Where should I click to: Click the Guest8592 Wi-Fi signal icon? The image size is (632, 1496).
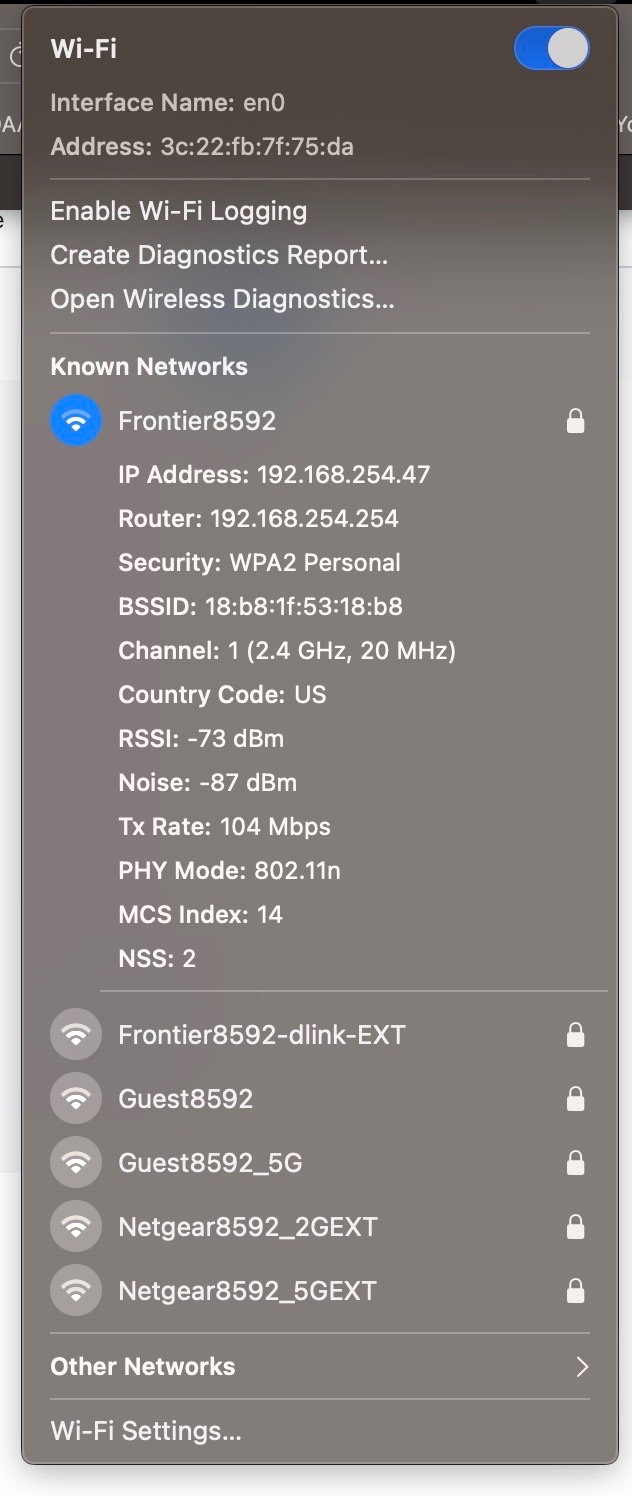point(76,1098)
